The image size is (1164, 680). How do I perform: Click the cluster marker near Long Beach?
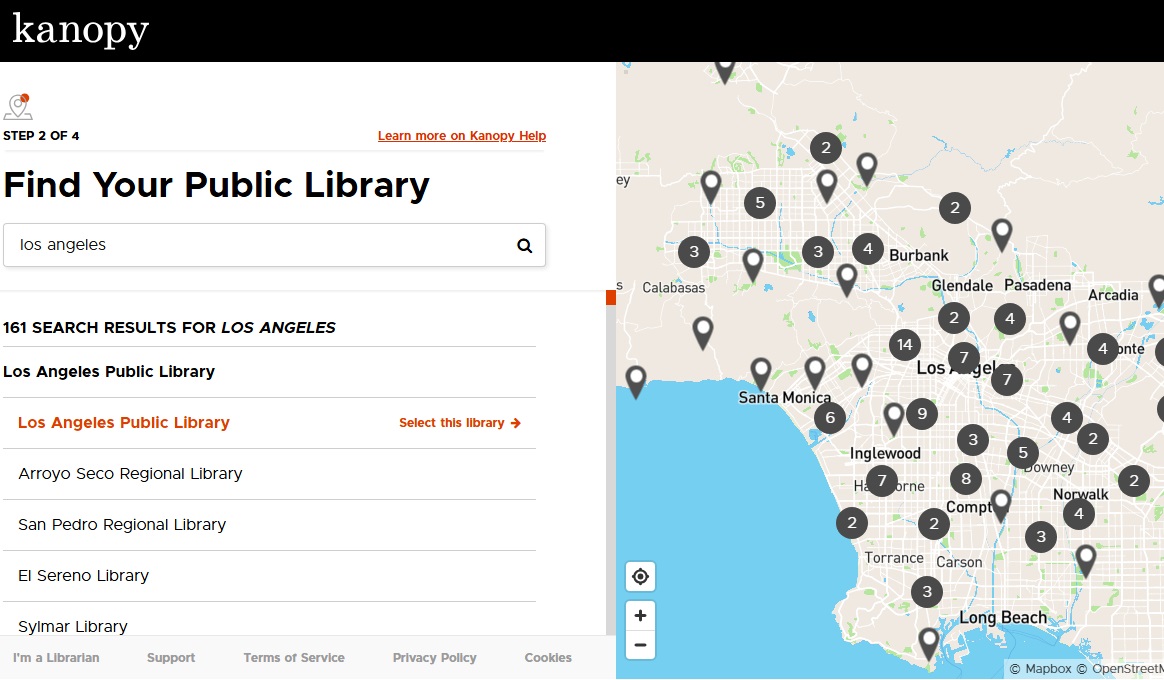[x=927, y=592]
